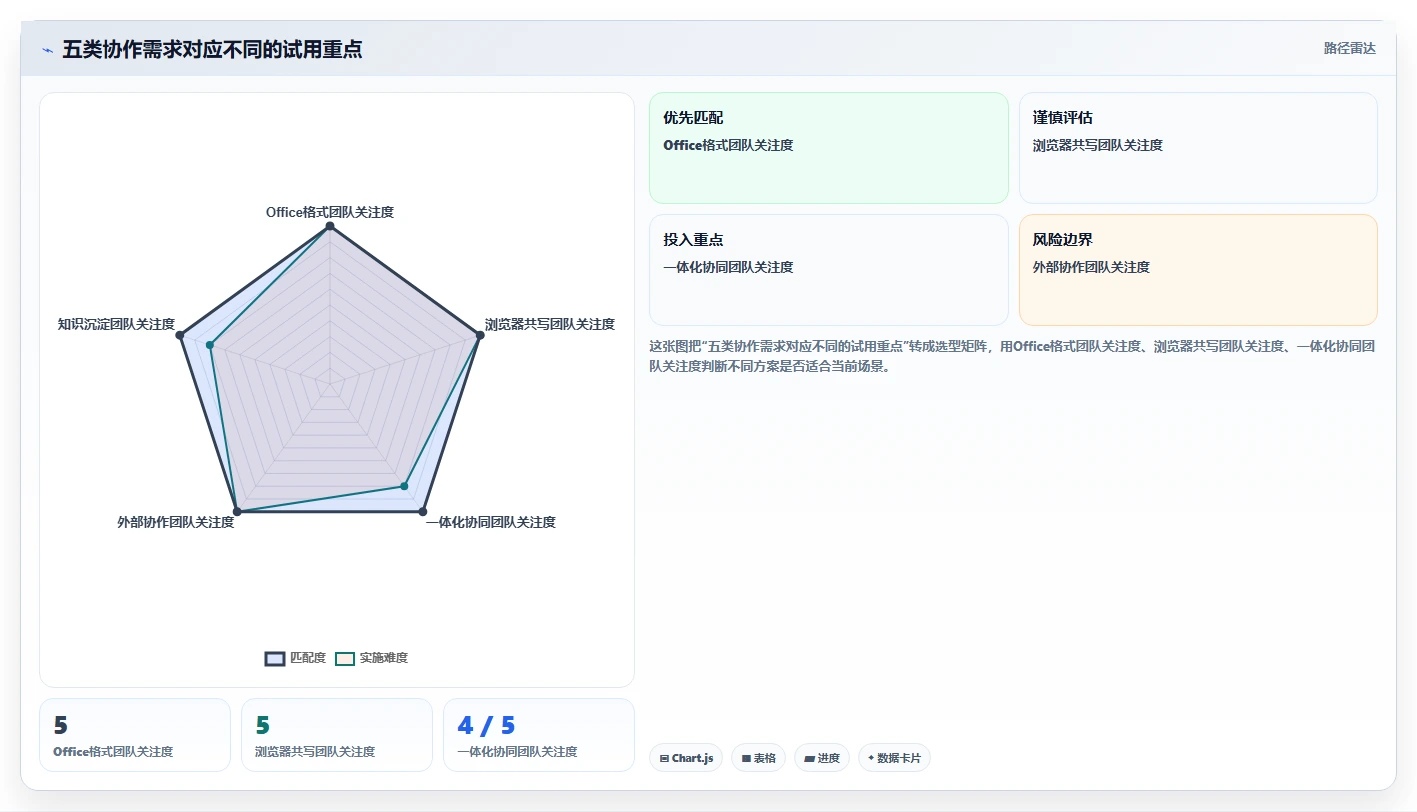Image resolution: width=1417 pixels, height=812 pixels.
Task: Click the 实施难度 point on the 知识沉淀 axis
Action: point(210,345)
